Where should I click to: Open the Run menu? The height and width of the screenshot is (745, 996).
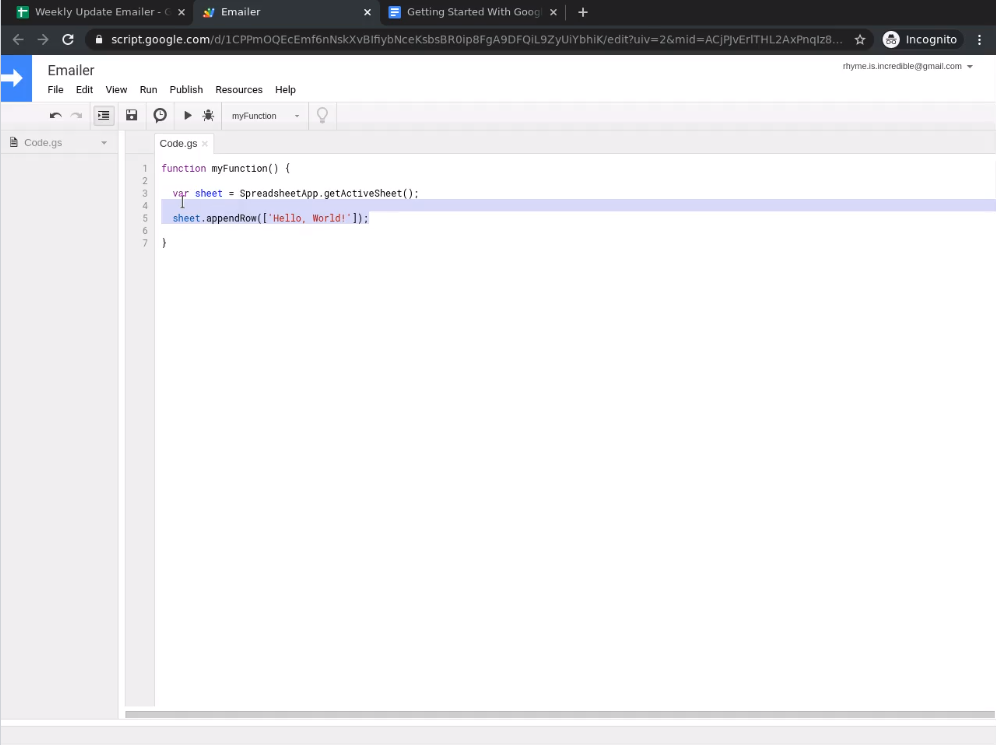point(149,90)
